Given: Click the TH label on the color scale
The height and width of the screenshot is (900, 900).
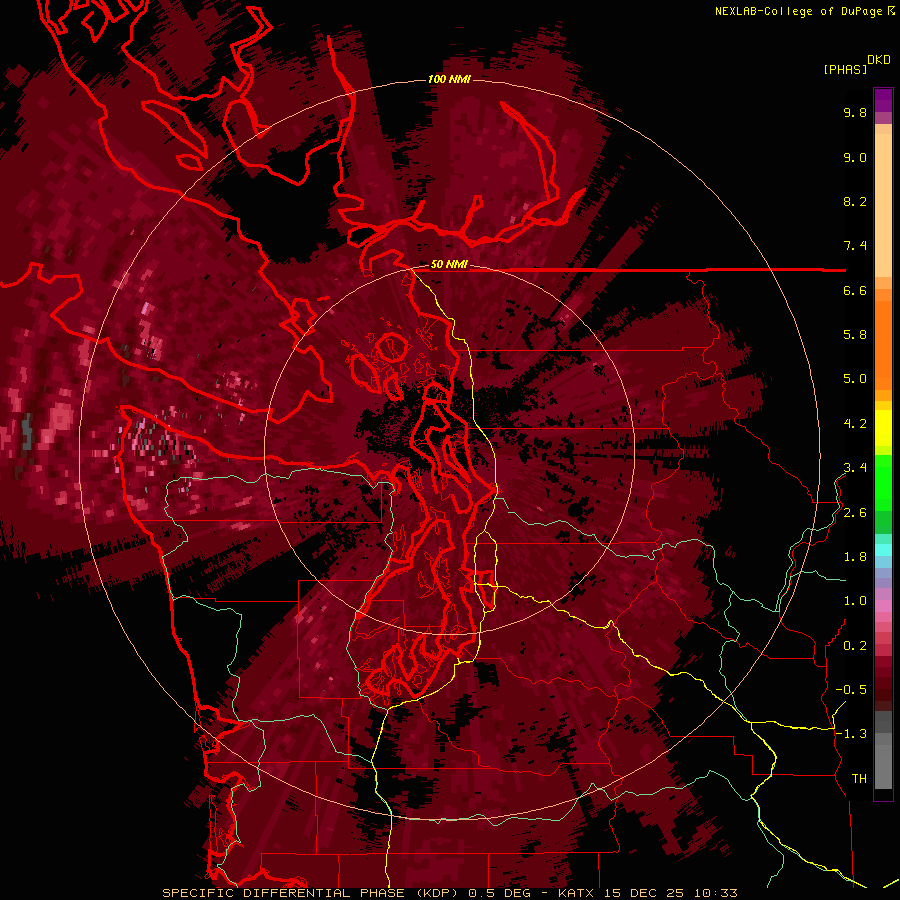Looking at the screenshot, I should [x=859, y=779].
